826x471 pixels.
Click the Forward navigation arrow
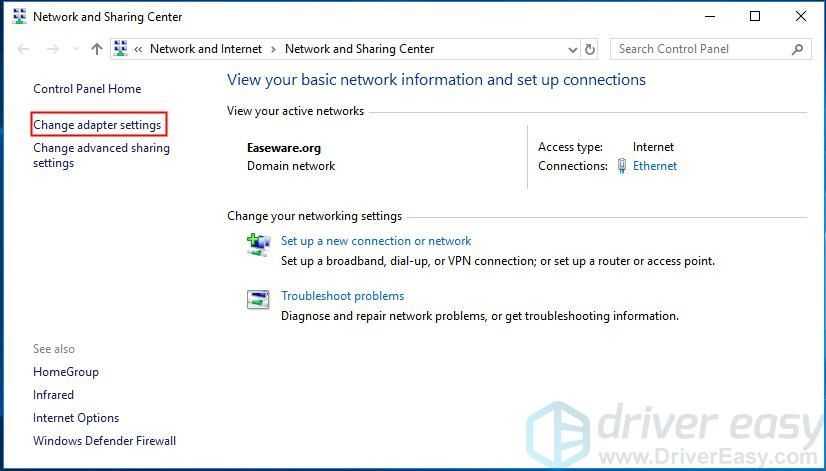[52, 49]
